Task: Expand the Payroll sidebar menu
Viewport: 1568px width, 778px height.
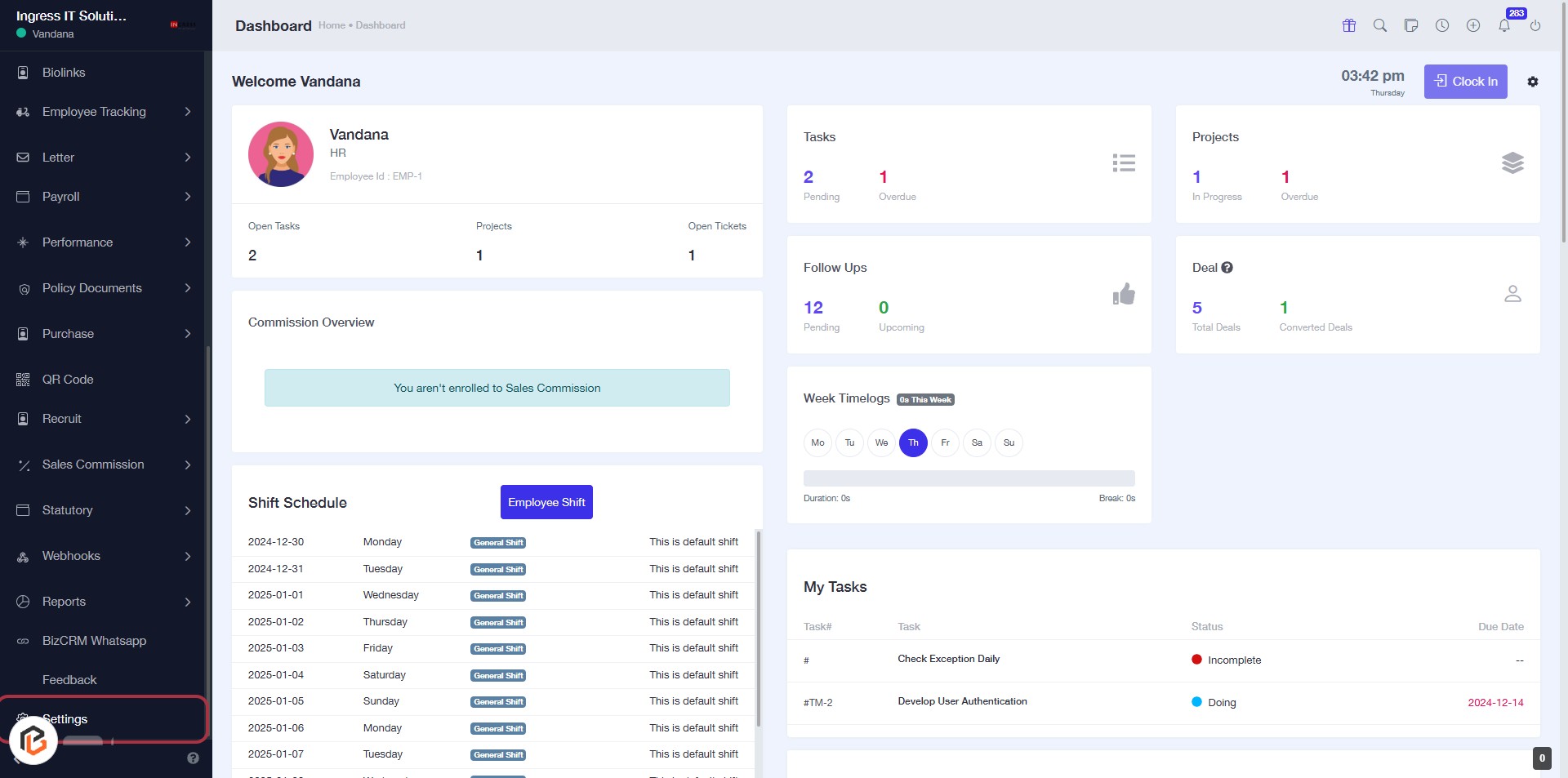Action: (x=105, y=197)
